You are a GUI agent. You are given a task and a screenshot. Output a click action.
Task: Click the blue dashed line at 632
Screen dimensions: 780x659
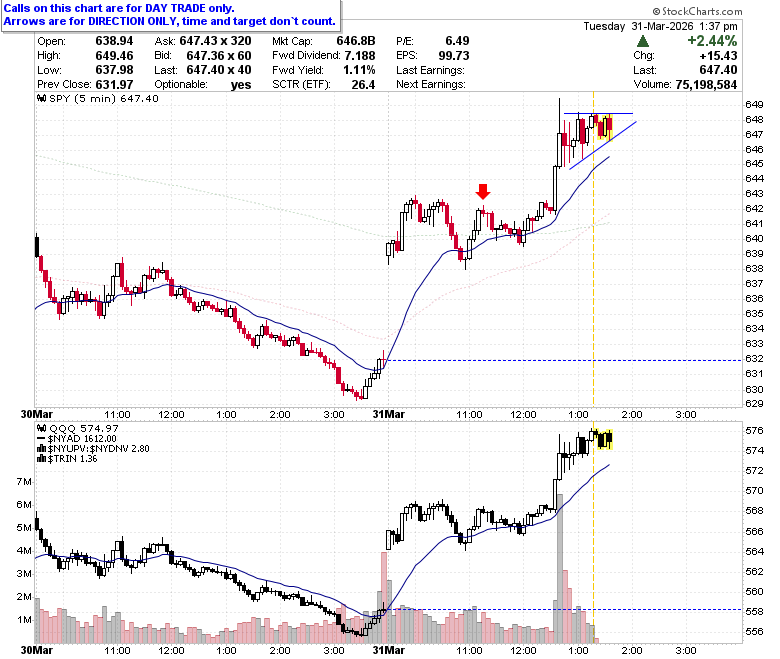pyautogui.click(x=564, y=360)
